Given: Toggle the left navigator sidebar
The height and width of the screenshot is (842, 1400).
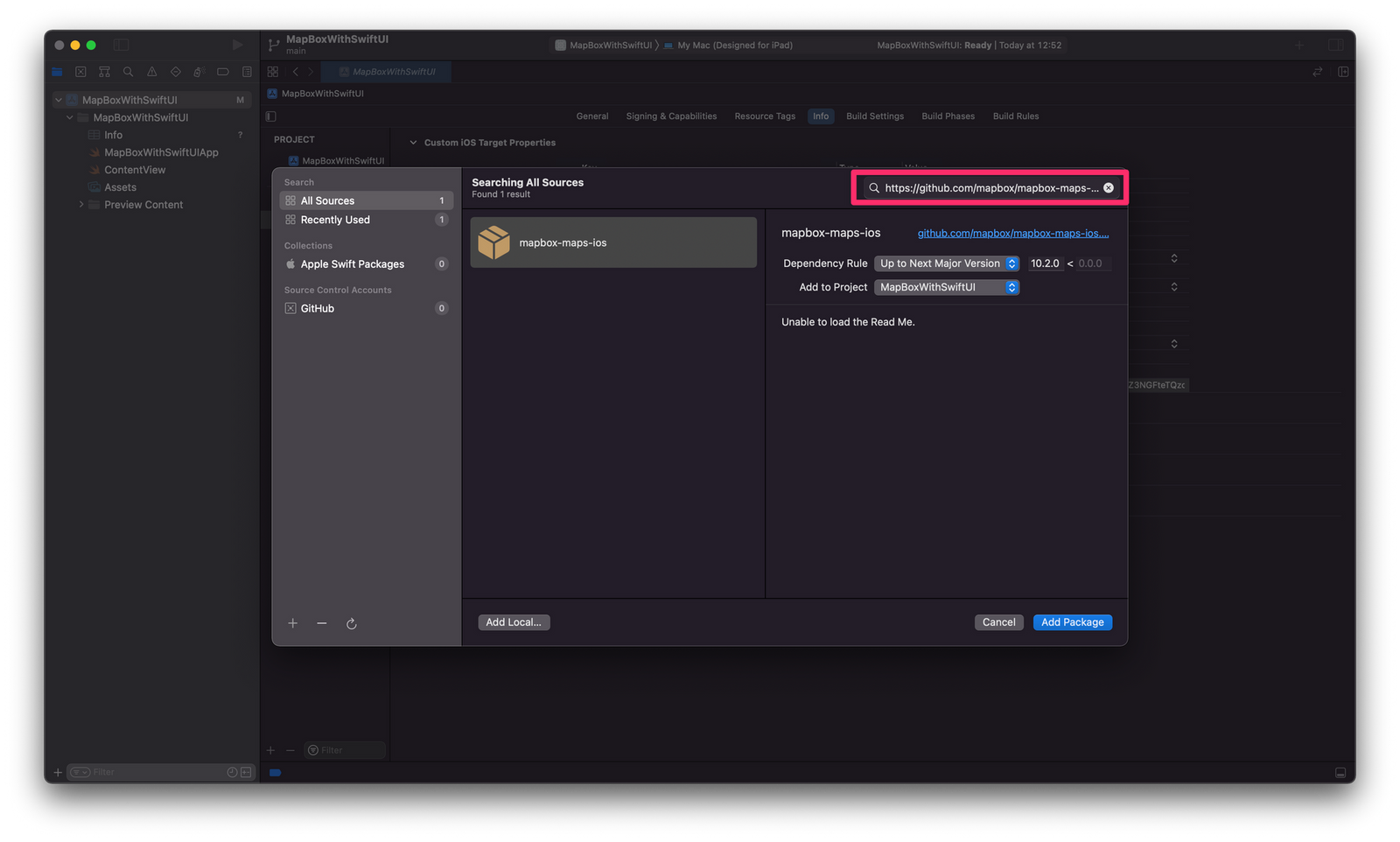Looking at the screenshot, I should point(122,45).
